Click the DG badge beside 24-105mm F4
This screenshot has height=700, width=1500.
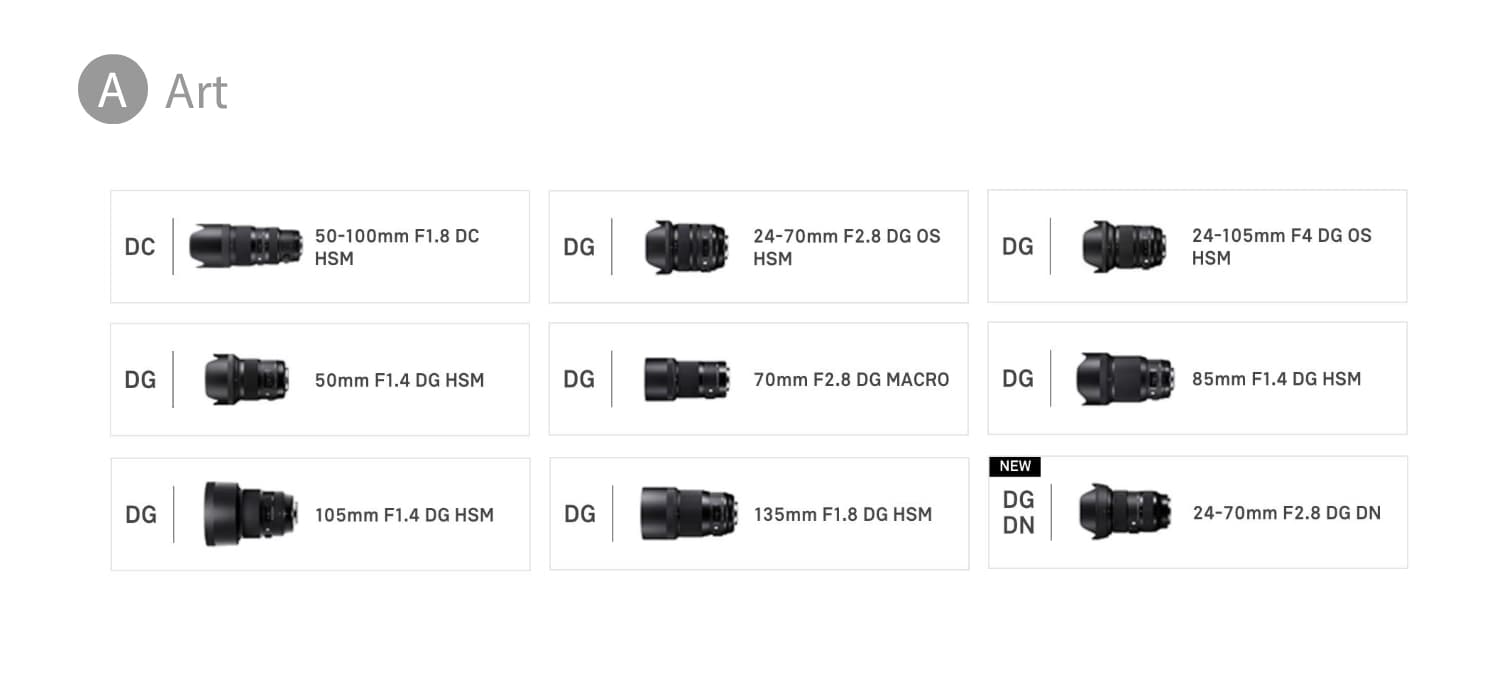coord(1018,246)
